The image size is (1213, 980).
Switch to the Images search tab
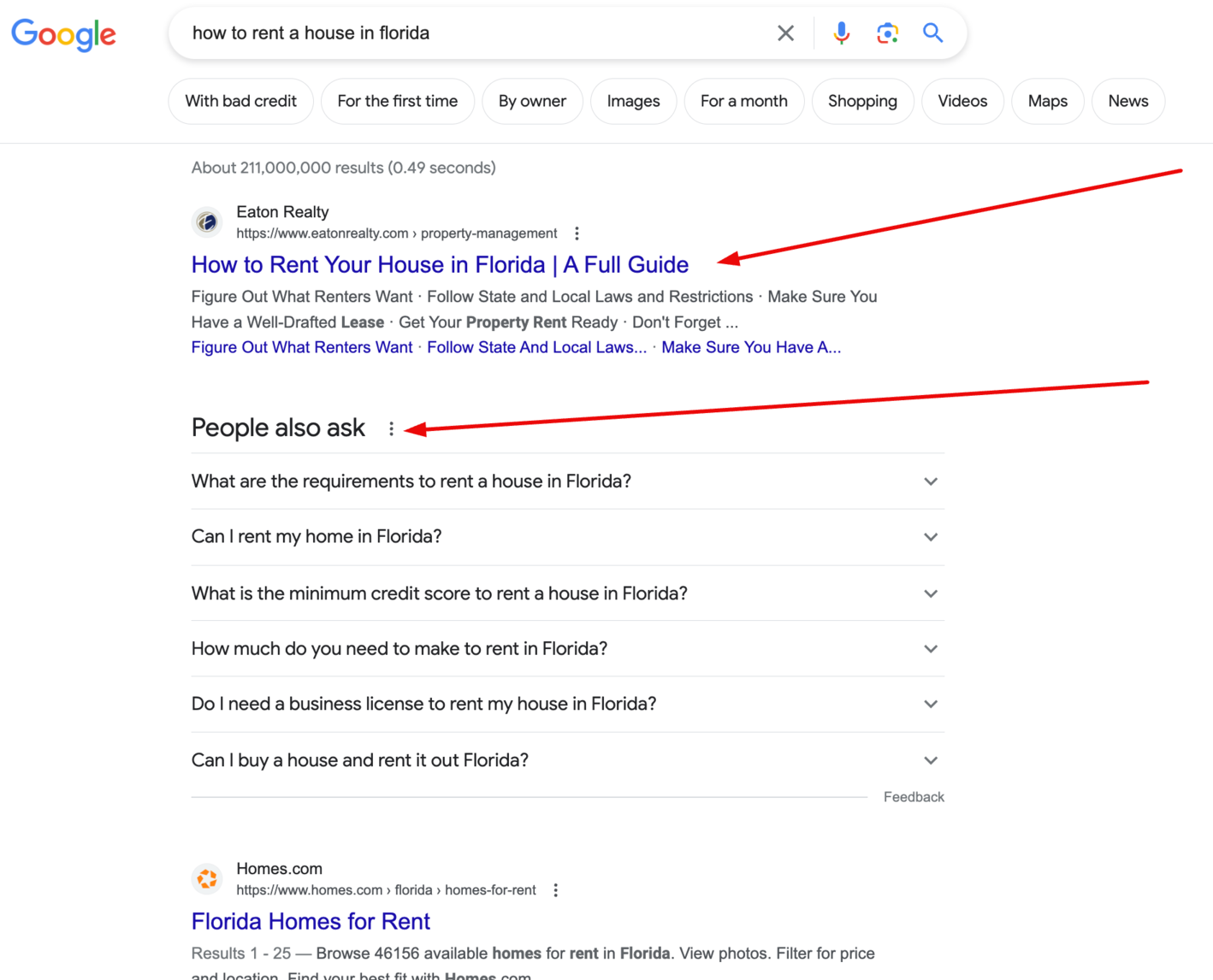(x=633, y=101)
